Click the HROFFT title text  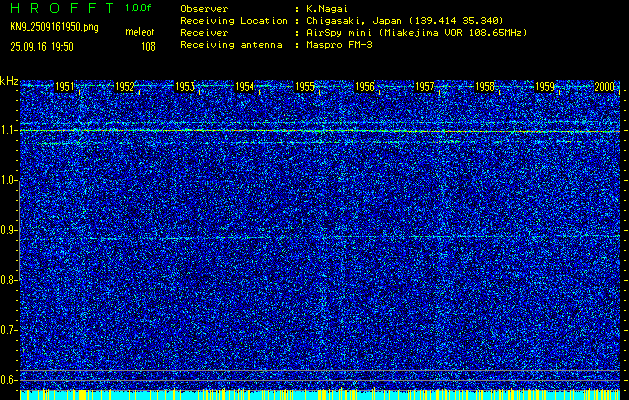[62, 8]
